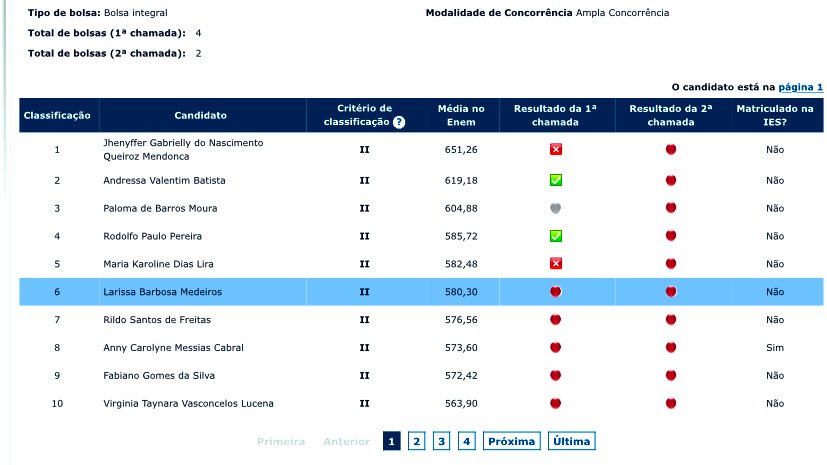Jump to the Última page

point(572,441)
